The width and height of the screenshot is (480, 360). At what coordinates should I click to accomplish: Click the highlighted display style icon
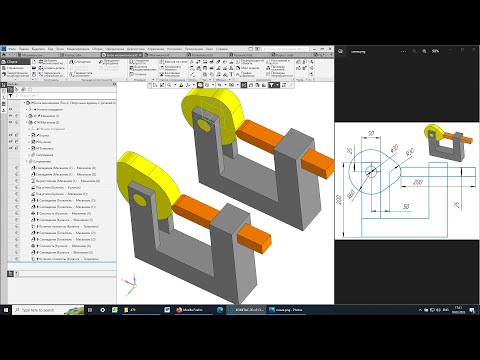[x=200, y=85]
